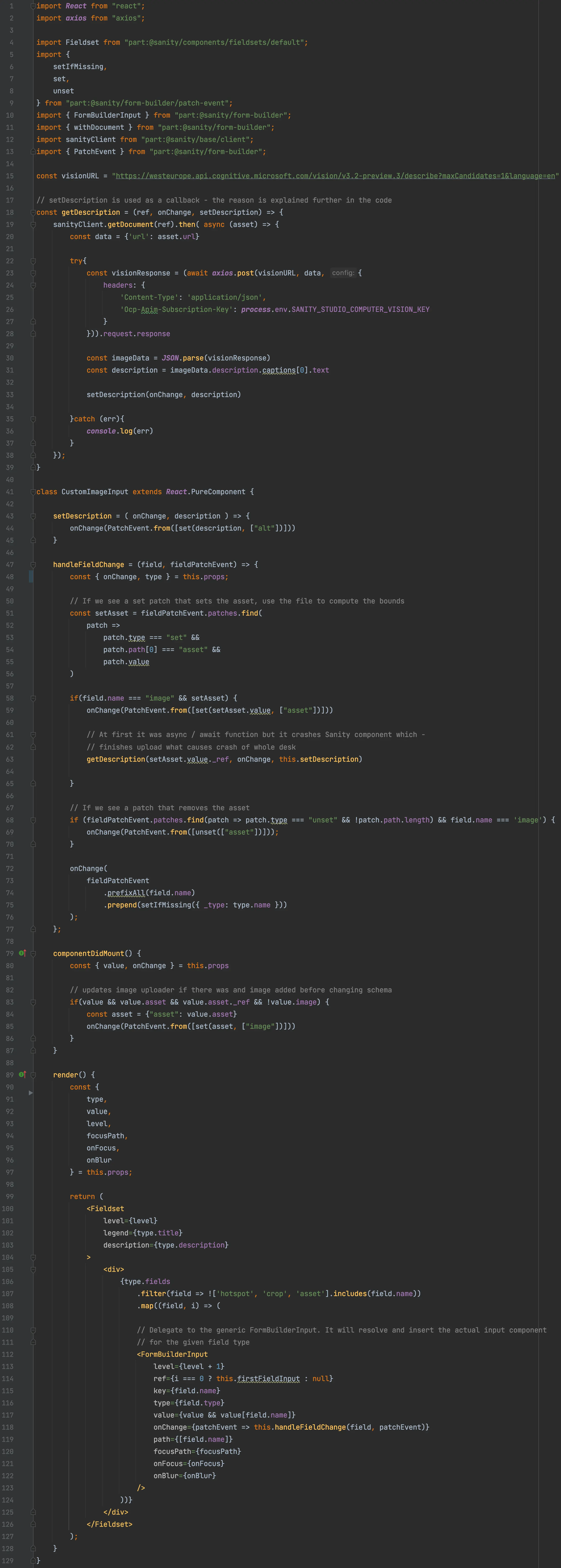Click implements gutter icon beside componentDidMount
The height and width of the screenshot is (1568, 561).
pos(22,953)
